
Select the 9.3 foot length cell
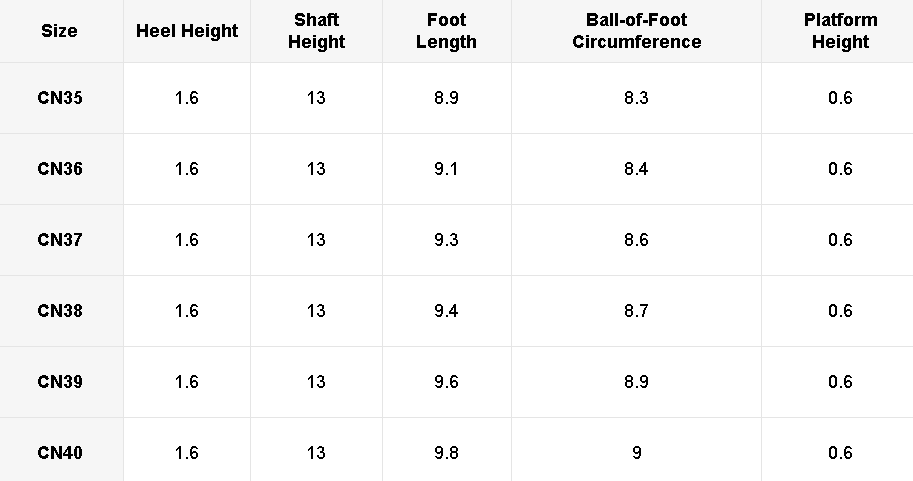tap(446, 240)
